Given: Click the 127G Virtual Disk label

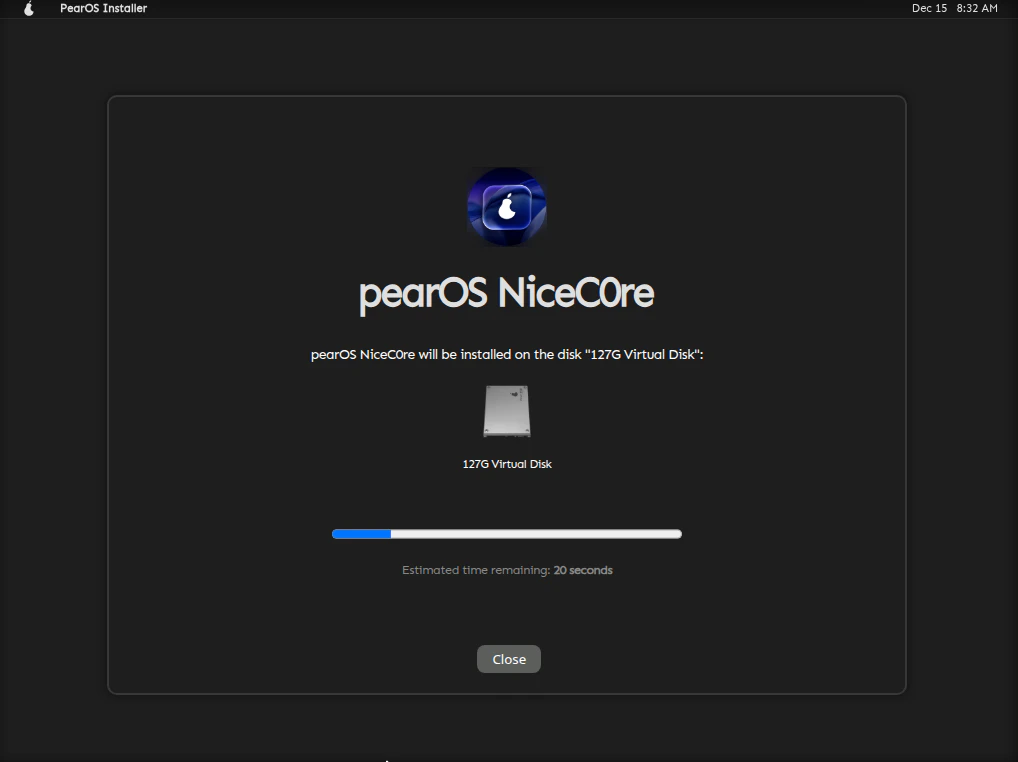Looking at the screenshot, I should 507,464.
